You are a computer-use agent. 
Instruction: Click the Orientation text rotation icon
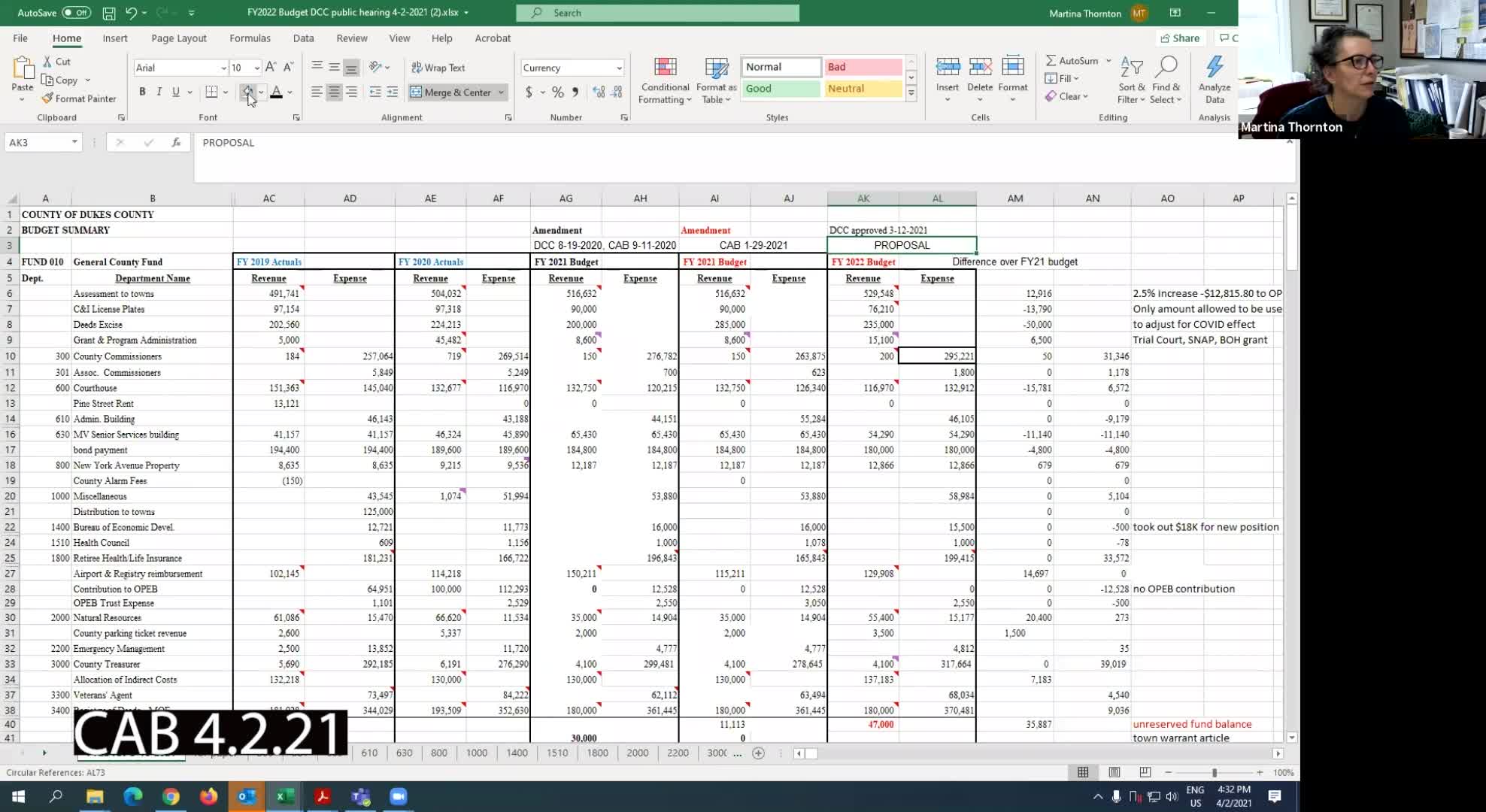(x=376, y=67)
